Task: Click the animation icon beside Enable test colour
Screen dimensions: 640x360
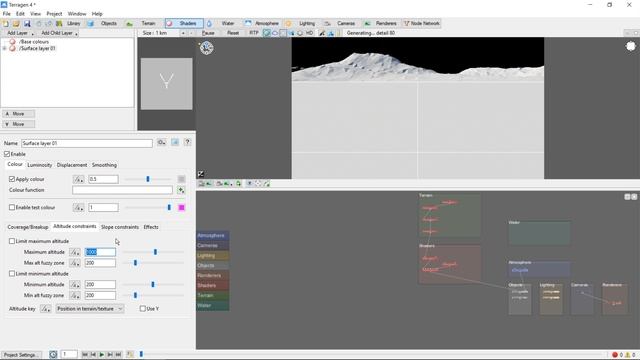Action: (78, 208)
